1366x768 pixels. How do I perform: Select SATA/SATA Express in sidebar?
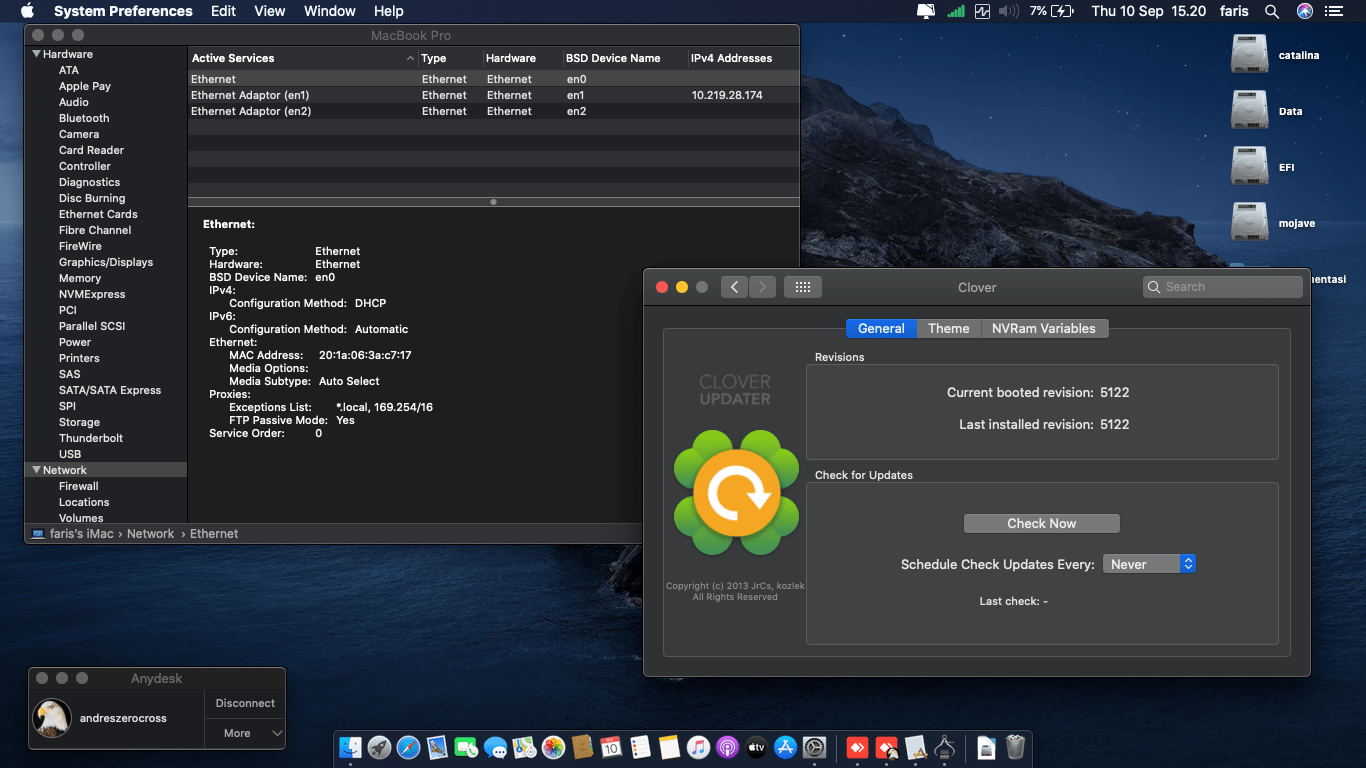tap(110, 390)
